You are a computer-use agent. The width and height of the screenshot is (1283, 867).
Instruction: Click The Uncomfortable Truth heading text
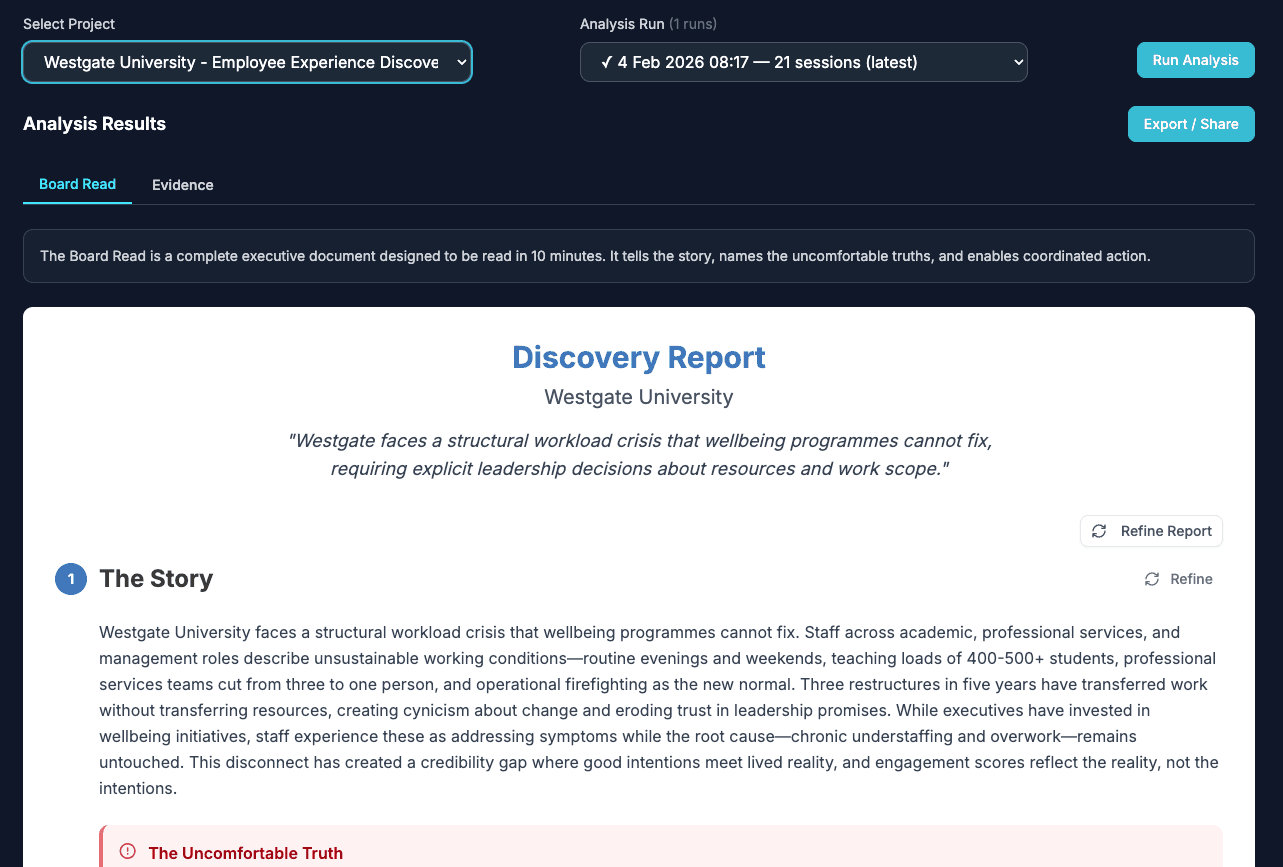point(245,853)
